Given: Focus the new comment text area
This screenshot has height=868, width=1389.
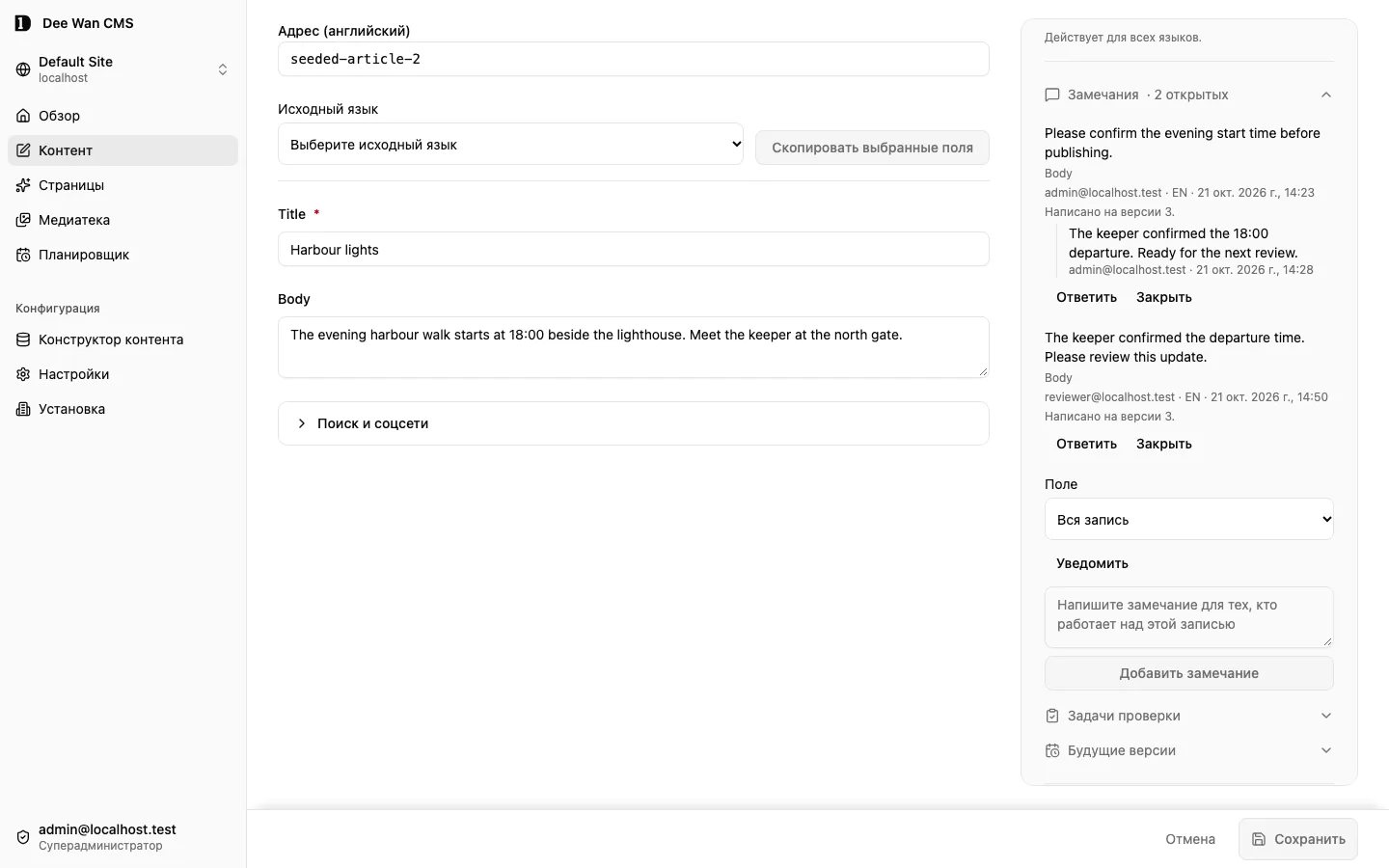Looking at the screenshot, I should (1188, 617).
